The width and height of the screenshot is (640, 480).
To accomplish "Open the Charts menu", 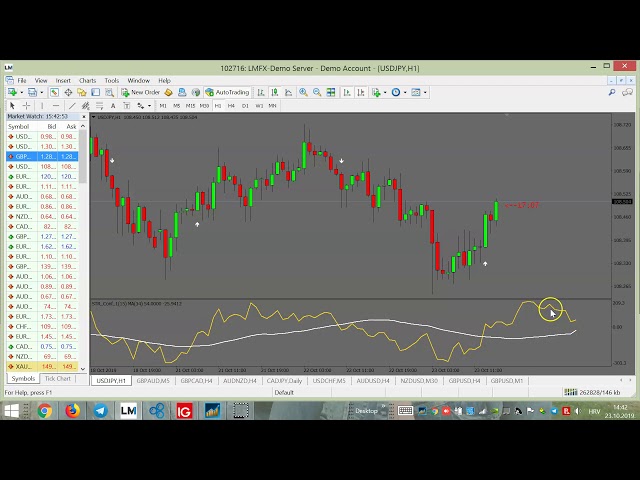I will (x=87, y=80).
